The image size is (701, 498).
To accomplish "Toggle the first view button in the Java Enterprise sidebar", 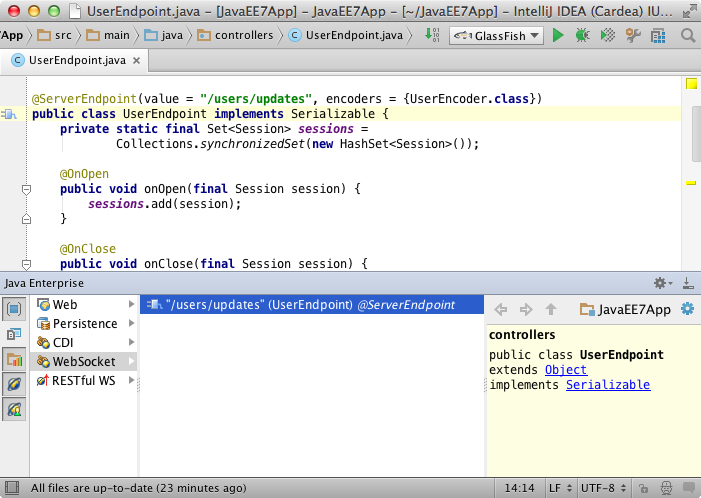I will tap(14, 308).
